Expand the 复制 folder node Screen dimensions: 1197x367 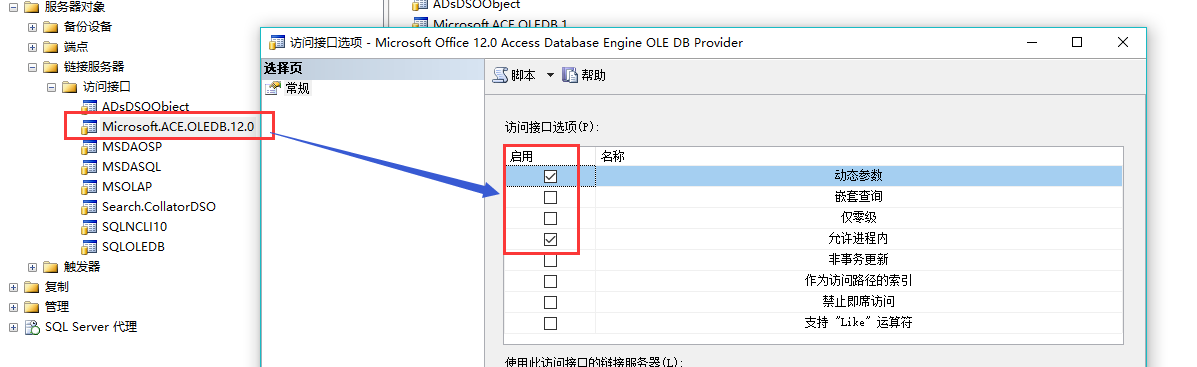point(13,287)
